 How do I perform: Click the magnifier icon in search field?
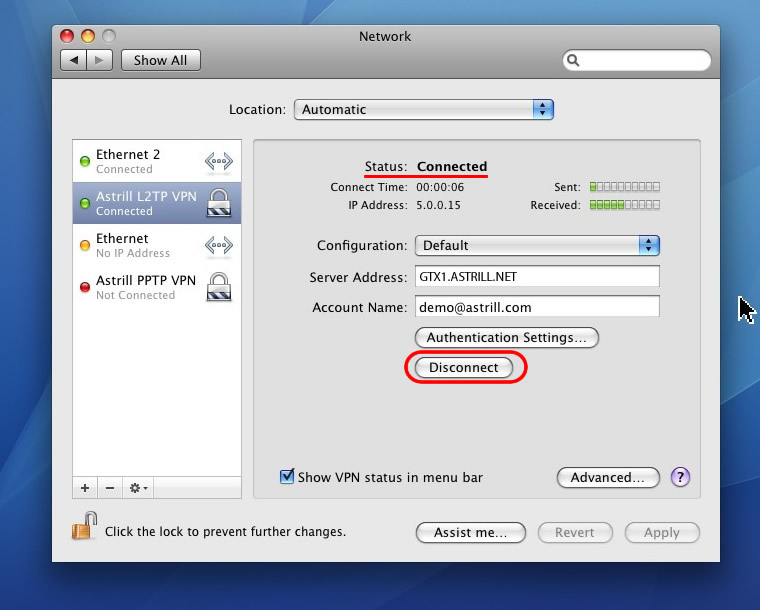click(x=573, y=60)
